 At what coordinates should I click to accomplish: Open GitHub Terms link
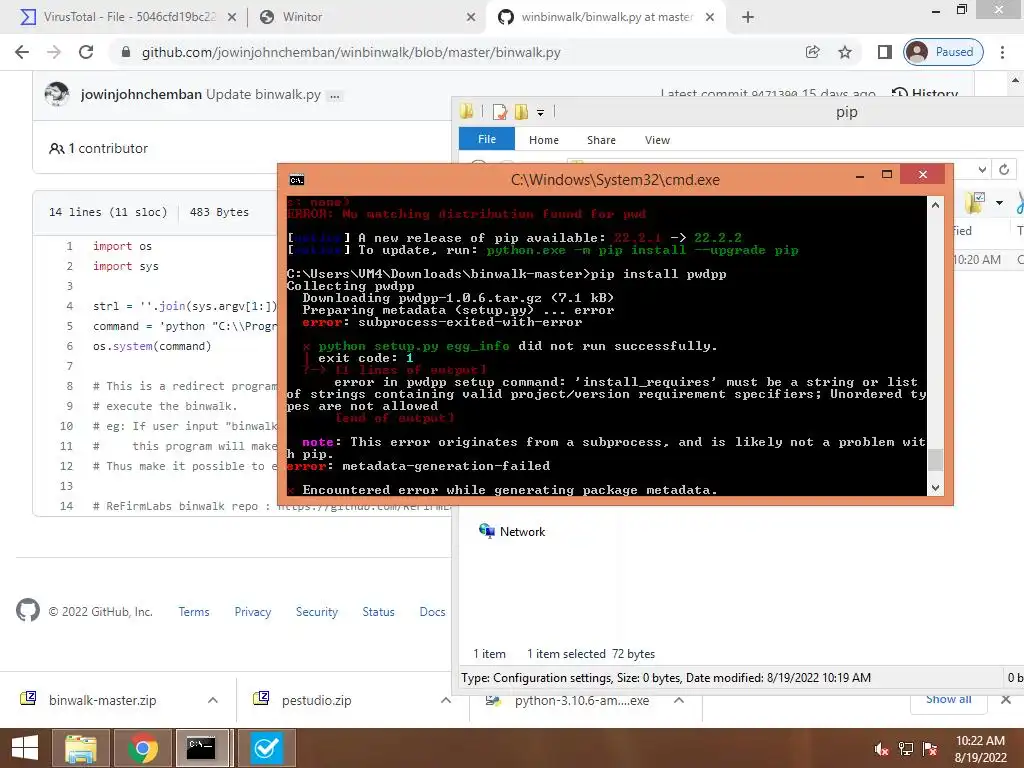point(194,612)
